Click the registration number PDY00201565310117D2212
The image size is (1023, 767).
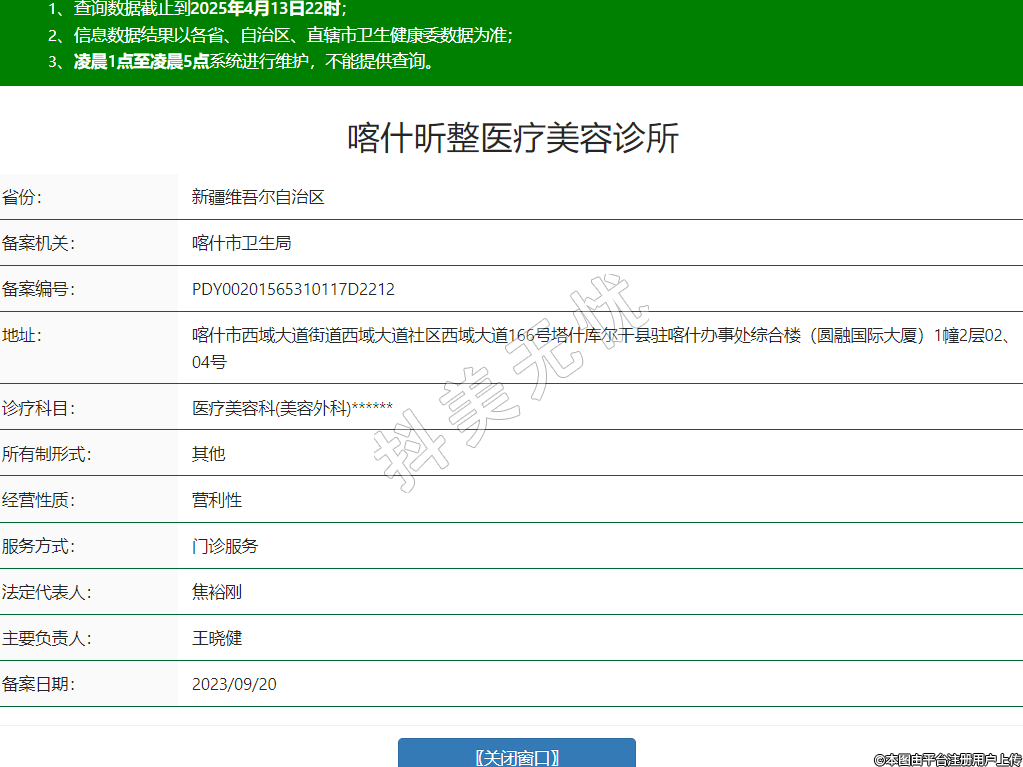(293, 290)
